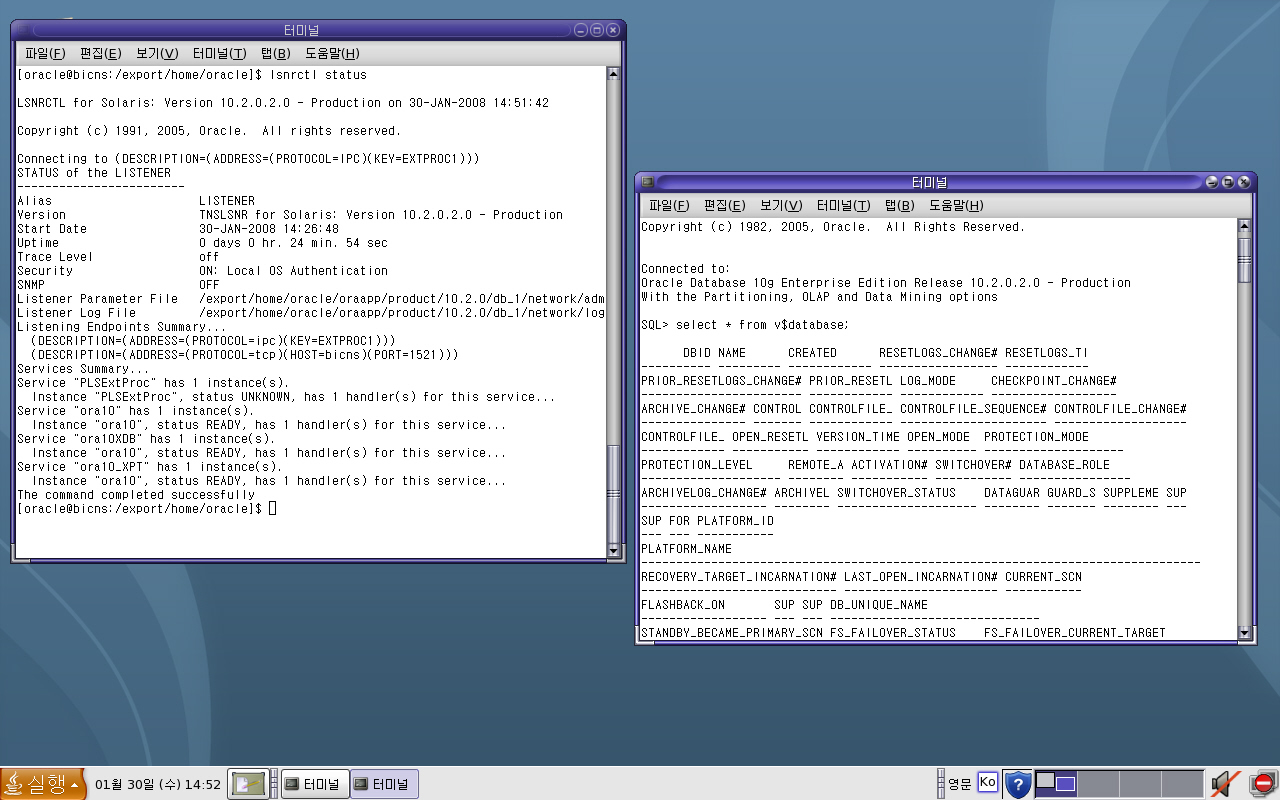Switch to the second workspace in the pager

tap(1098, 784)
